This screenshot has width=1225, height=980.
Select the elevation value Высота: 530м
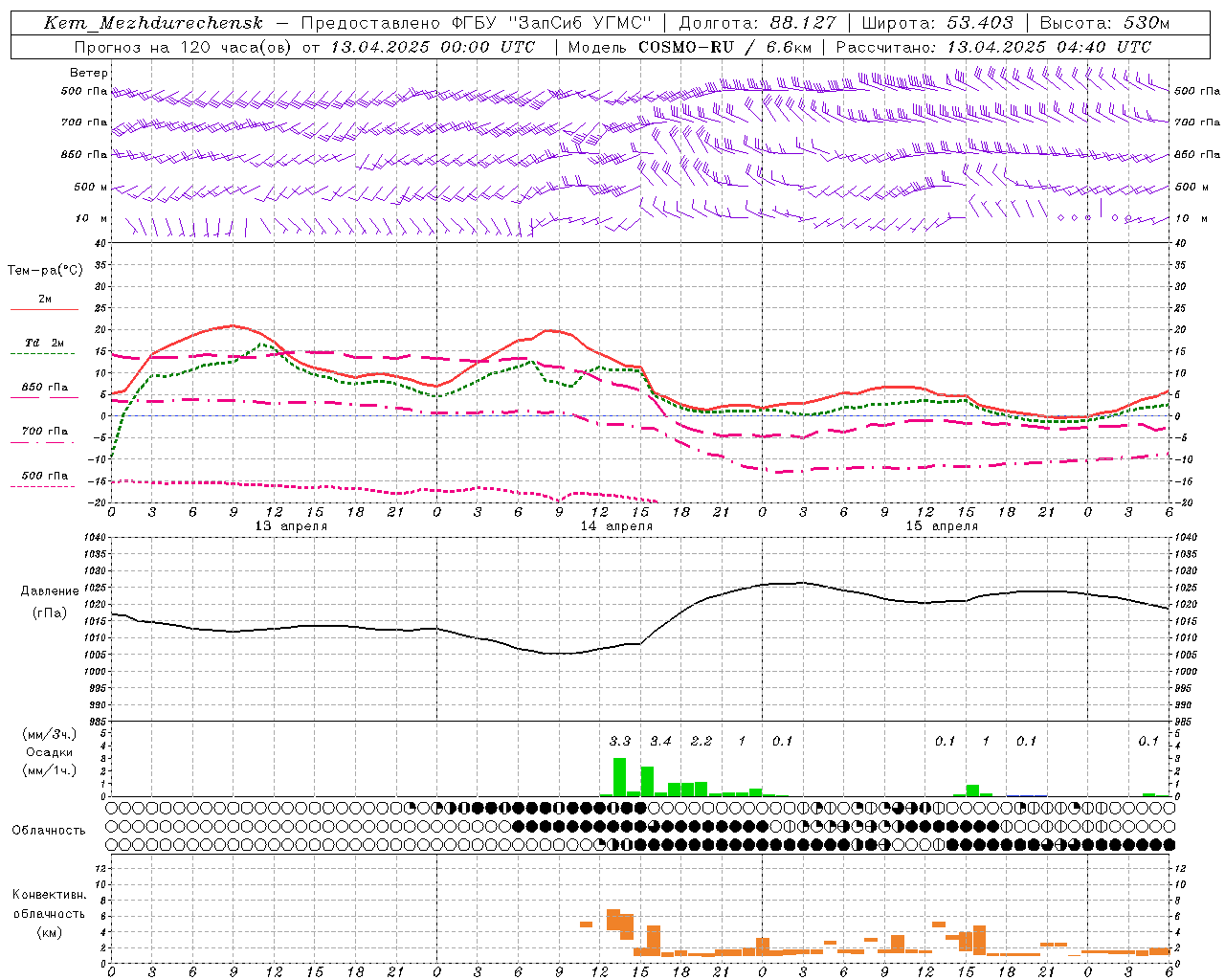pyautogui.click(x=1104, y=23)
